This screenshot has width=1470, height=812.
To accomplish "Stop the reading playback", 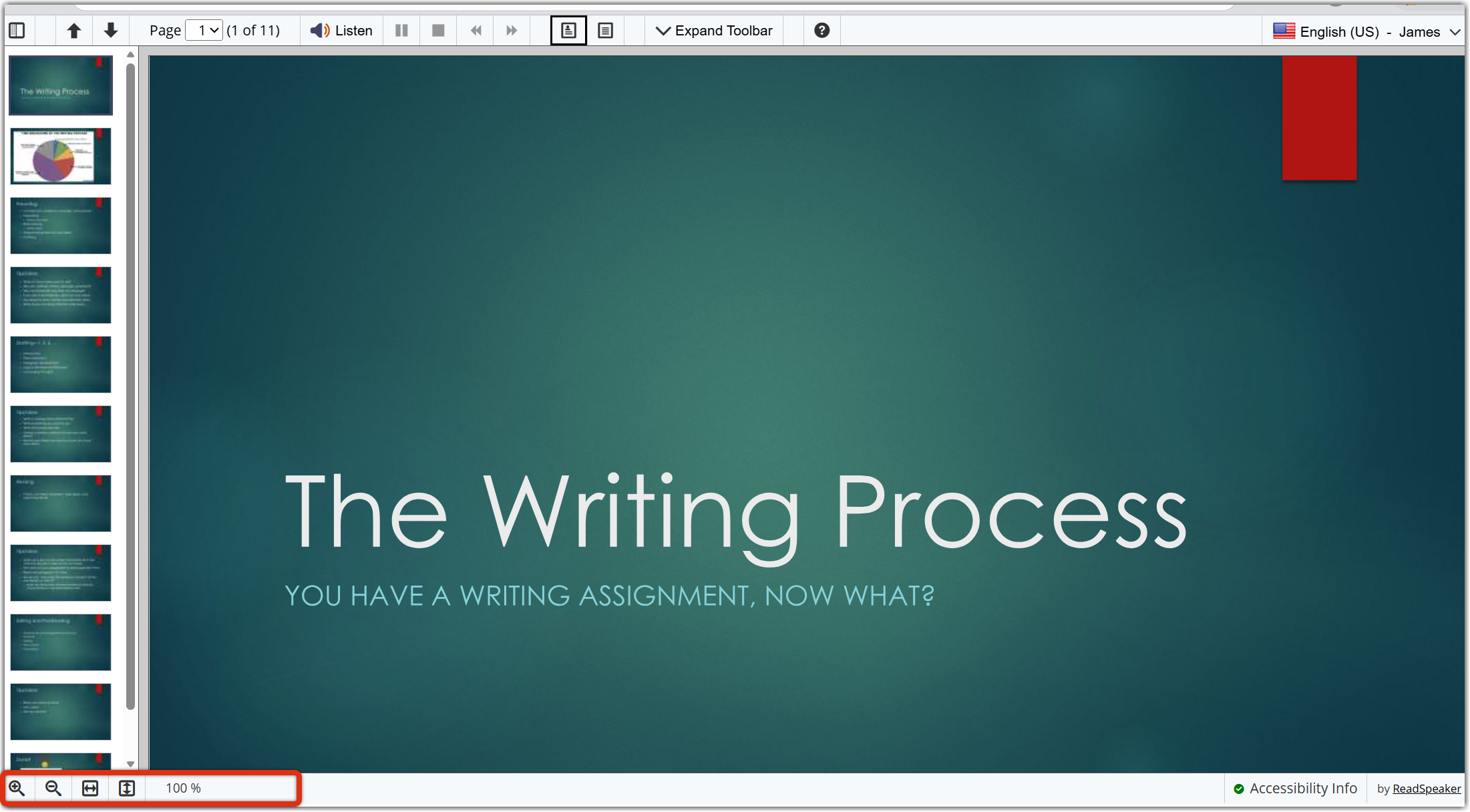I will [x=438, y=31].
